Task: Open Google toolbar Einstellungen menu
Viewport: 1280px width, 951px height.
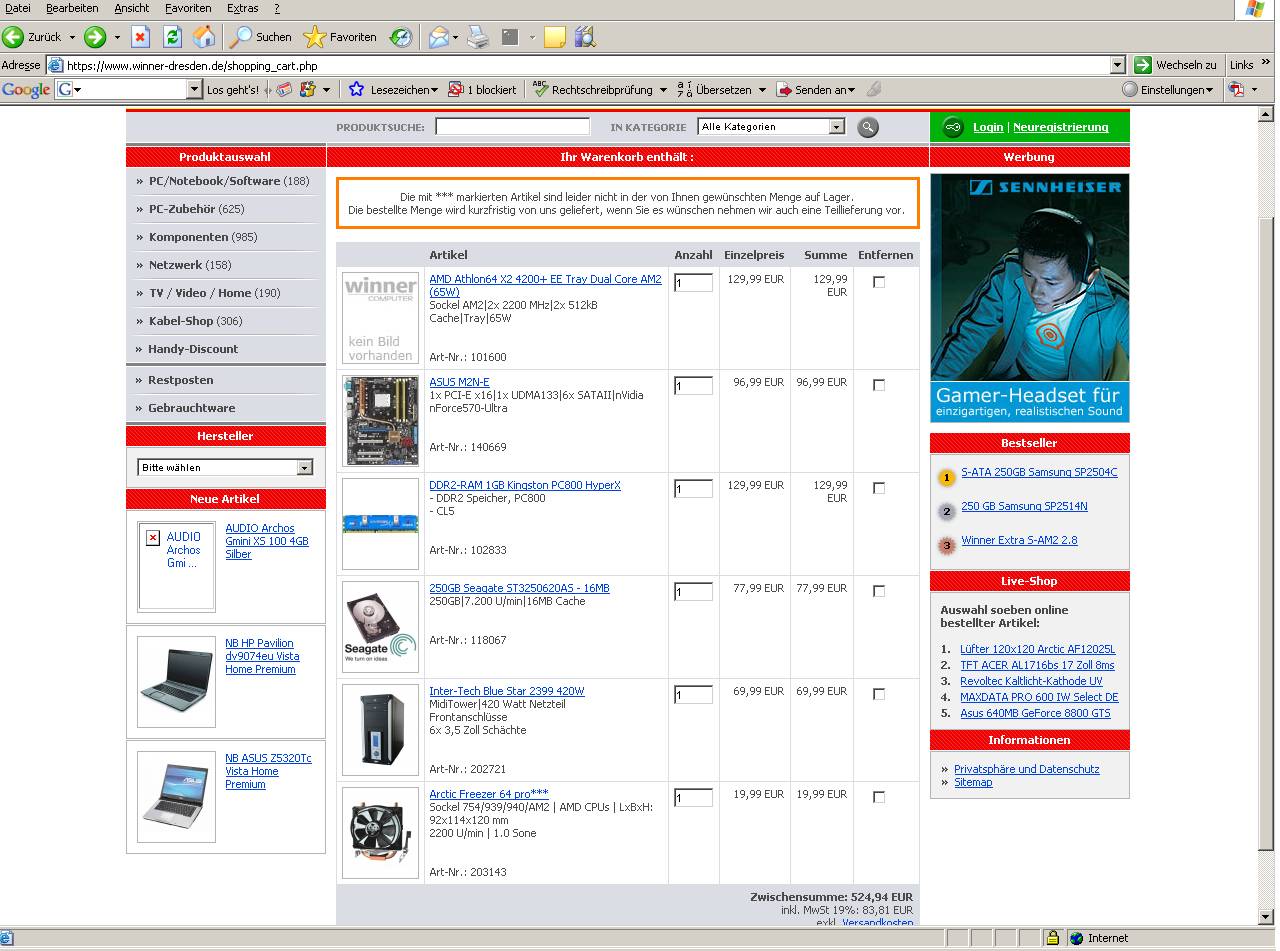Action: coord(1167,89)
